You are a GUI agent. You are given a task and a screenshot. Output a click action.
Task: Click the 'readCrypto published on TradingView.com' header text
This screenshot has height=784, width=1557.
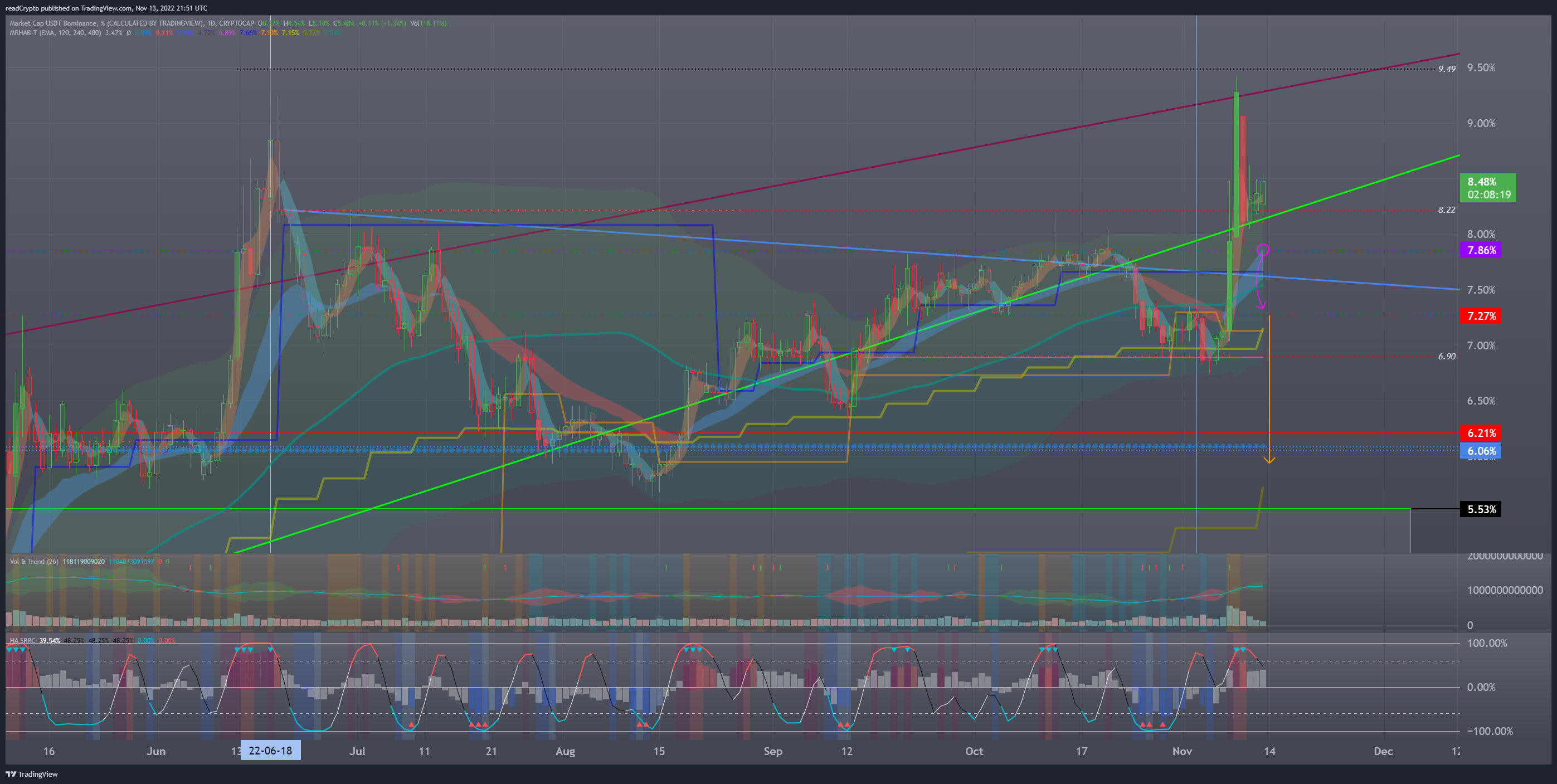69,8
